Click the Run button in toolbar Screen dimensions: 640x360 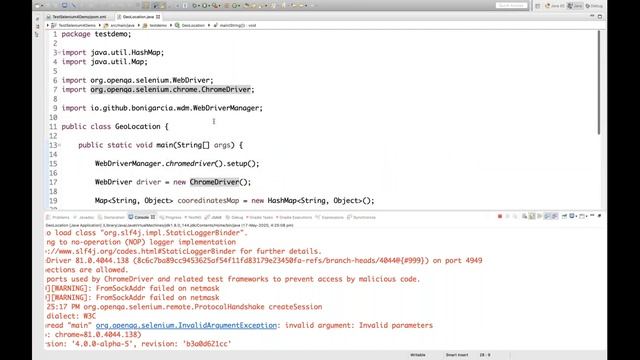(204, 6)
